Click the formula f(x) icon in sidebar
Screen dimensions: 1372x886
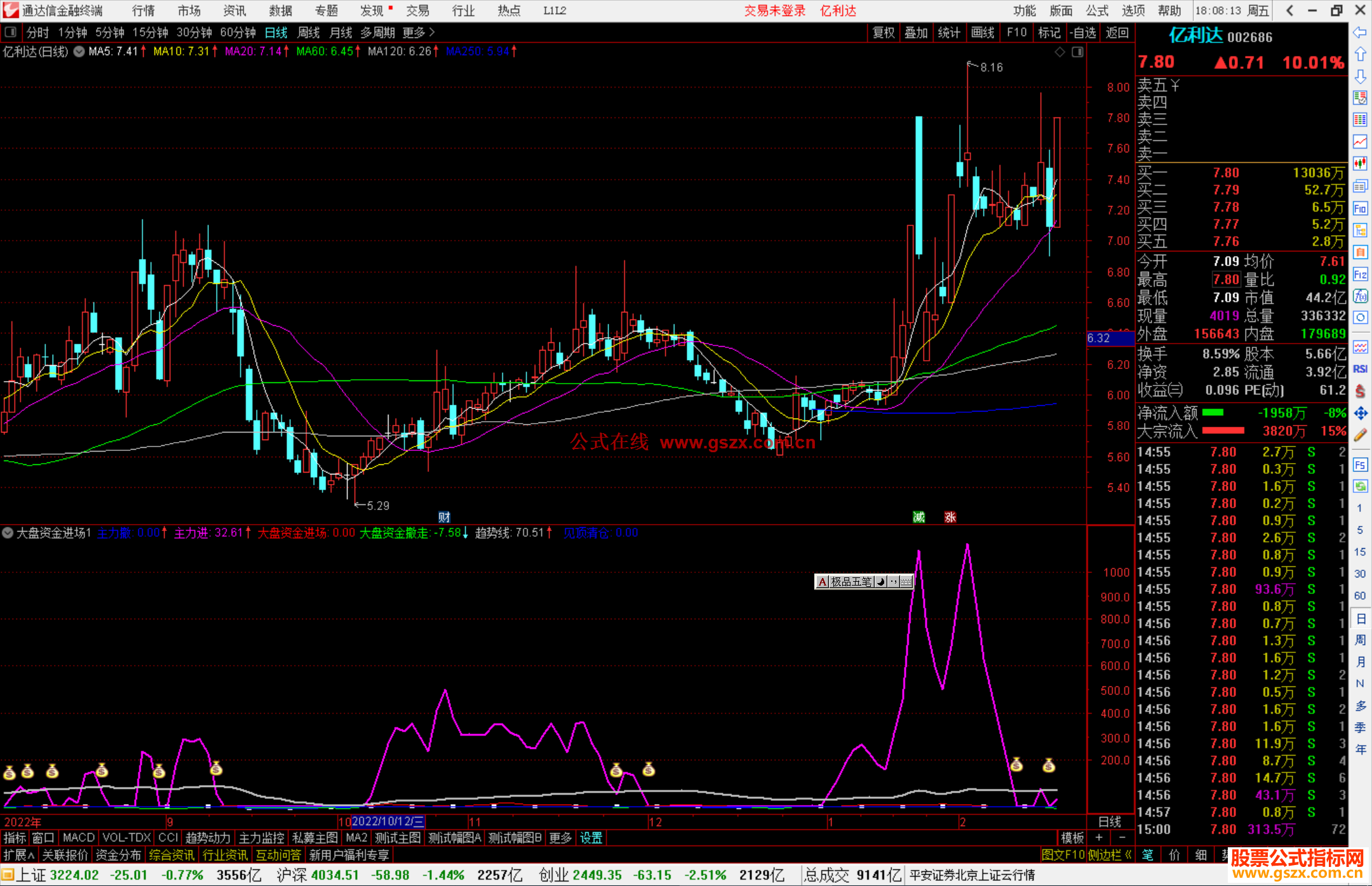[1360, 297]
